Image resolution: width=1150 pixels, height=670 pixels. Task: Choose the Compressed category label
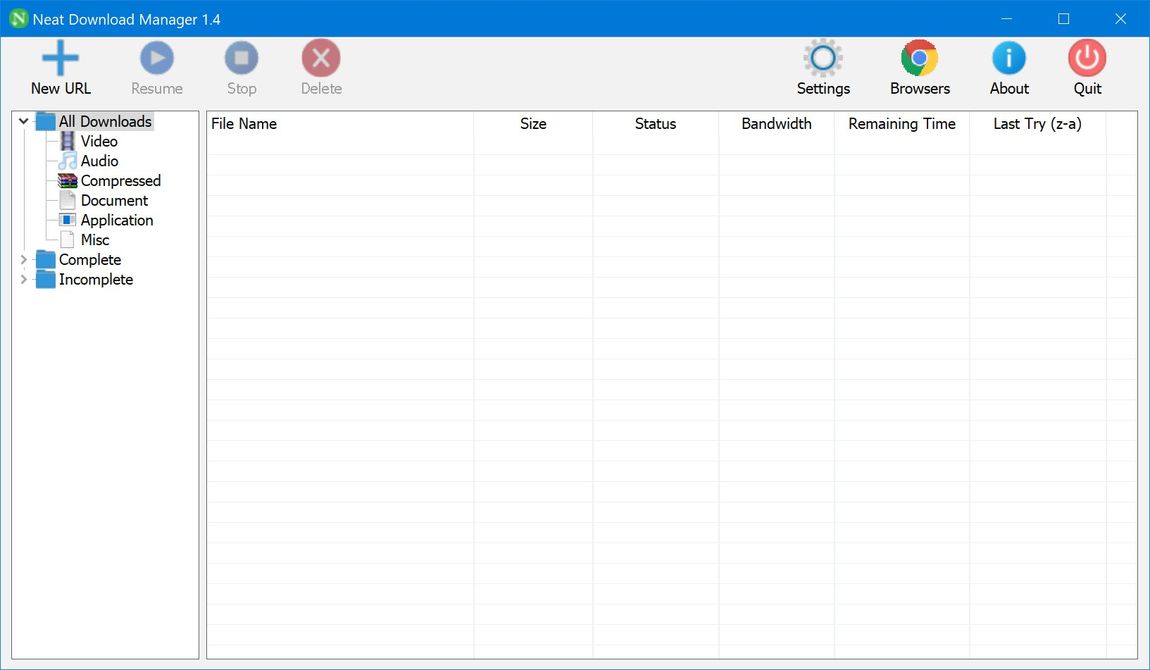point(120,180)
